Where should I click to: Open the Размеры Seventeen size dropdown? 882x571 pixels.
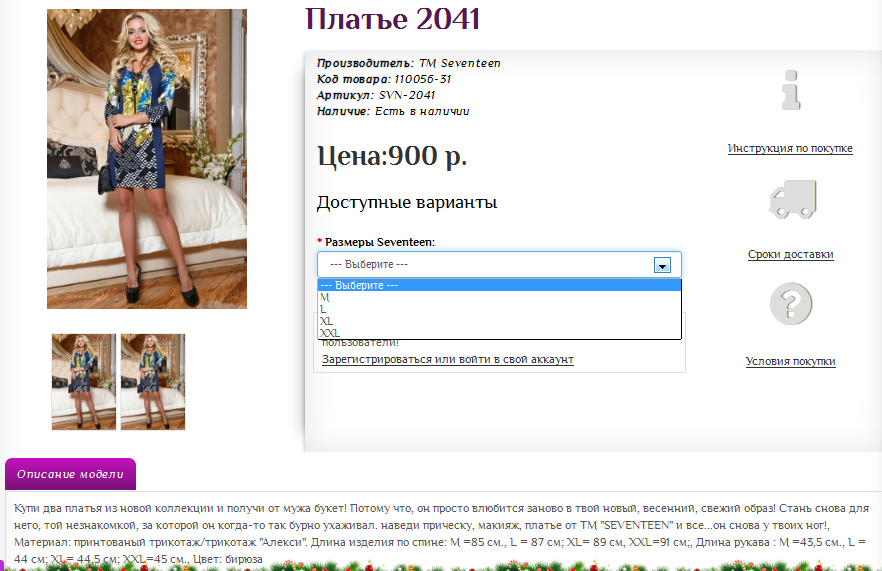pos(499,264)
